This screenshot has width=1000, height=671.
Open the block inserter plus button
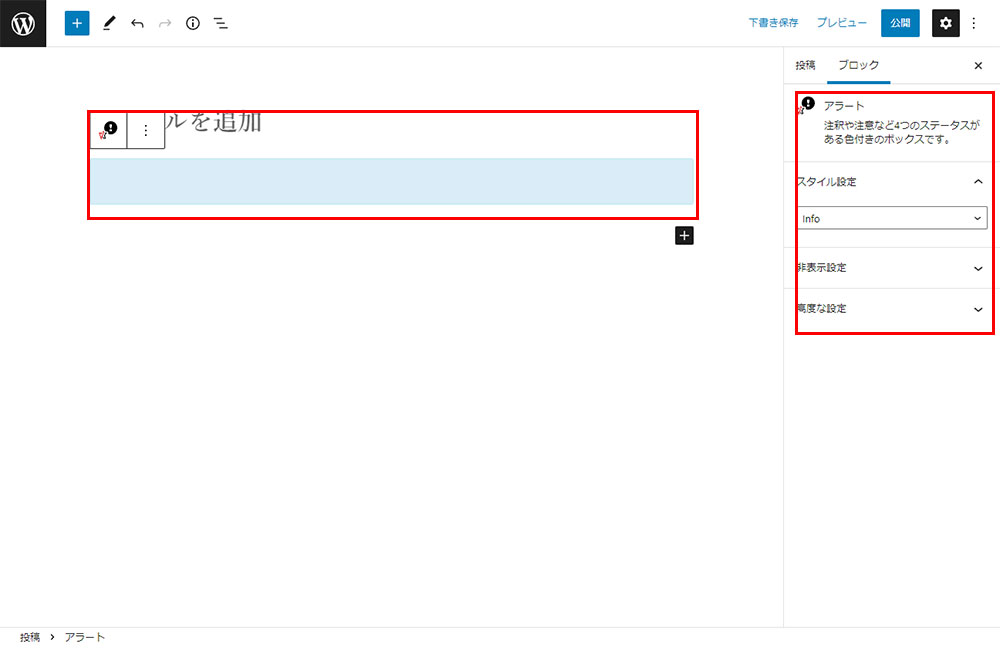pyautogui.click(x=77, y=23)
